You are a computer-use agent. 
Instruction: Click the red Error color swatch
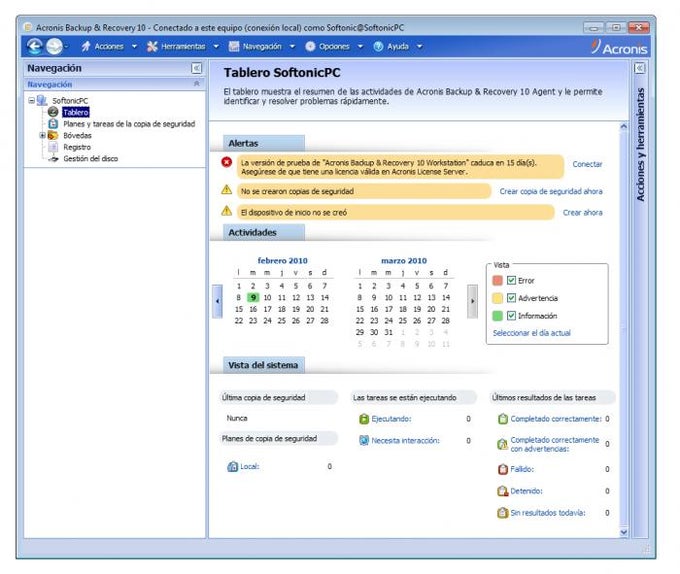(x=497, y=280)
